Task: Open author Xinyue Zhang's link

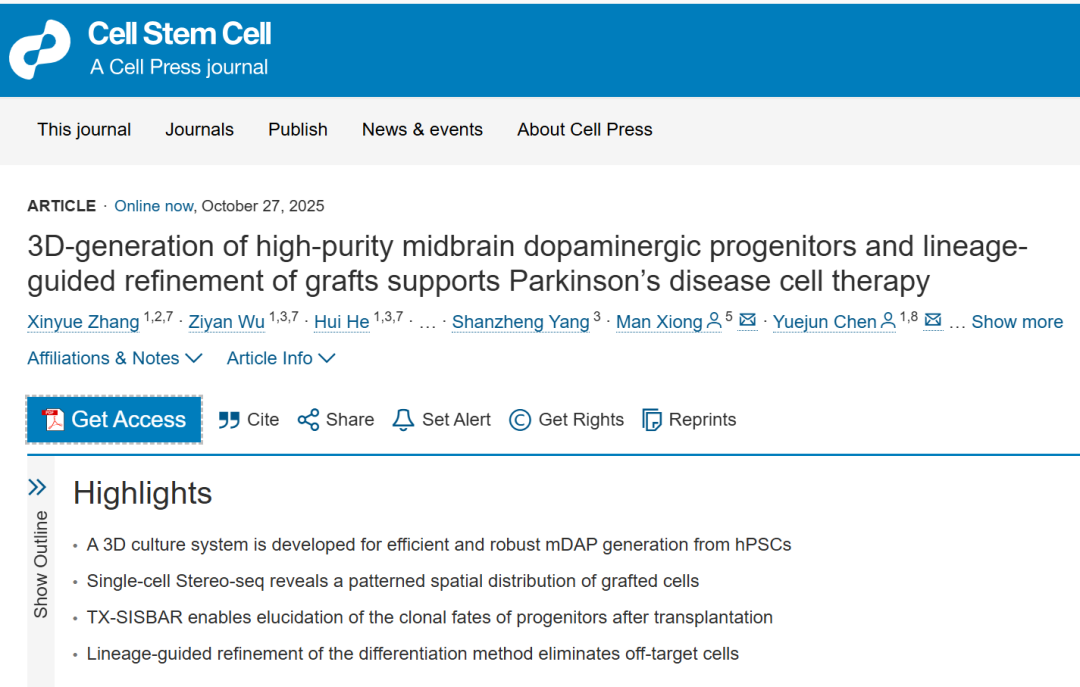Action: coord(83,322)
